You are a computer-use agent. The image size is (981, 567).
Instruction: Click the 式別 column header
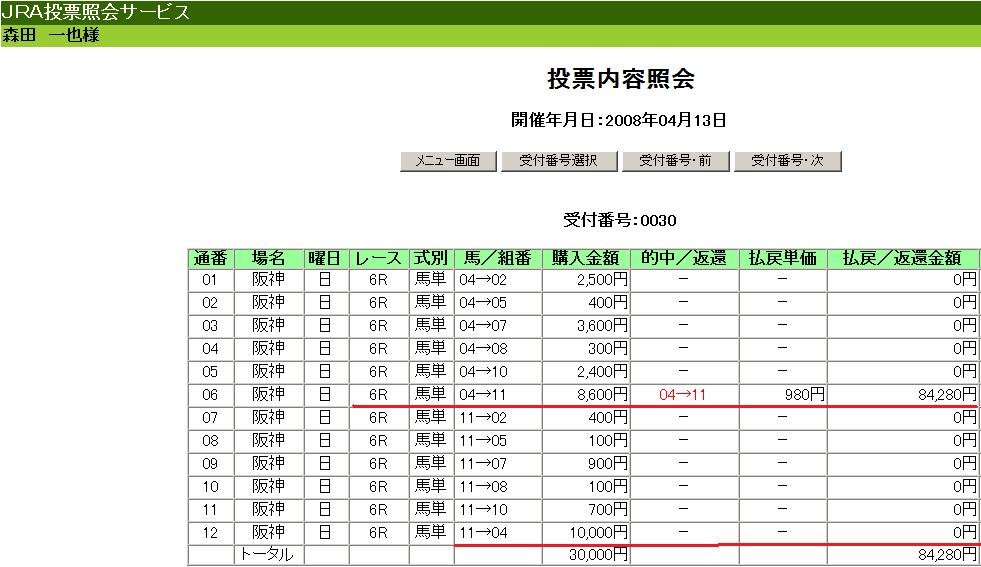click(430, 258)
